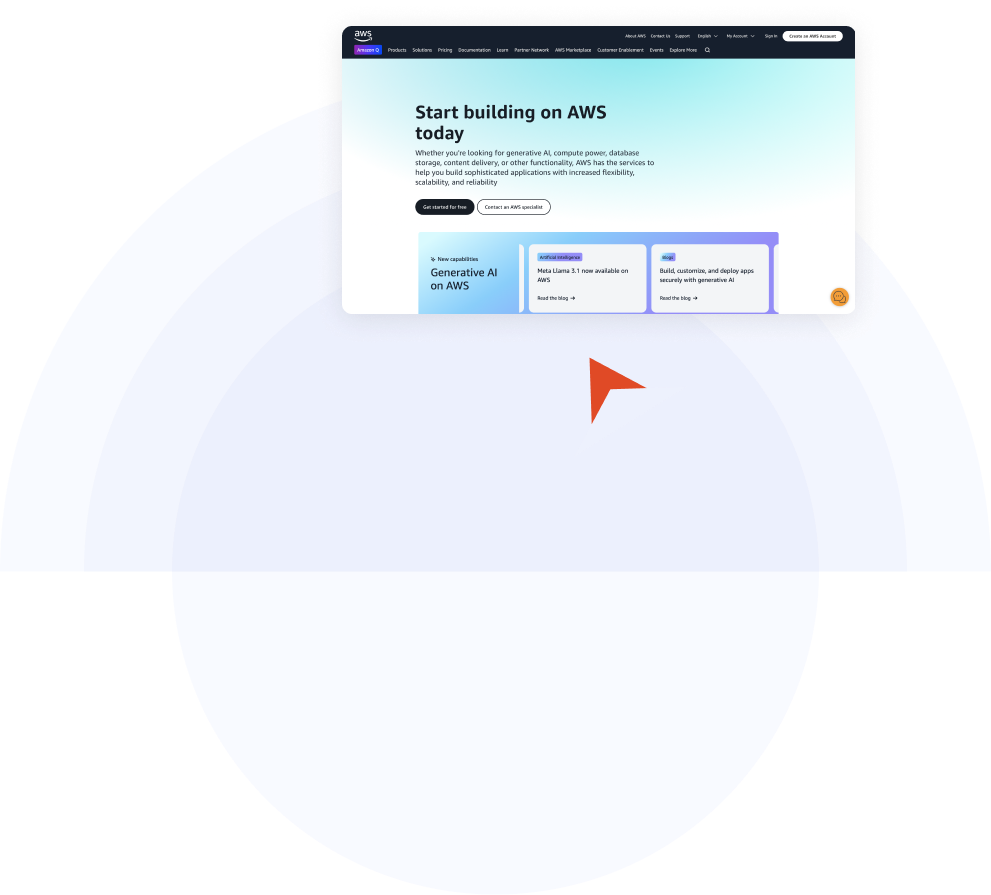Click Contact an AWS specialist button

point(513,207)
